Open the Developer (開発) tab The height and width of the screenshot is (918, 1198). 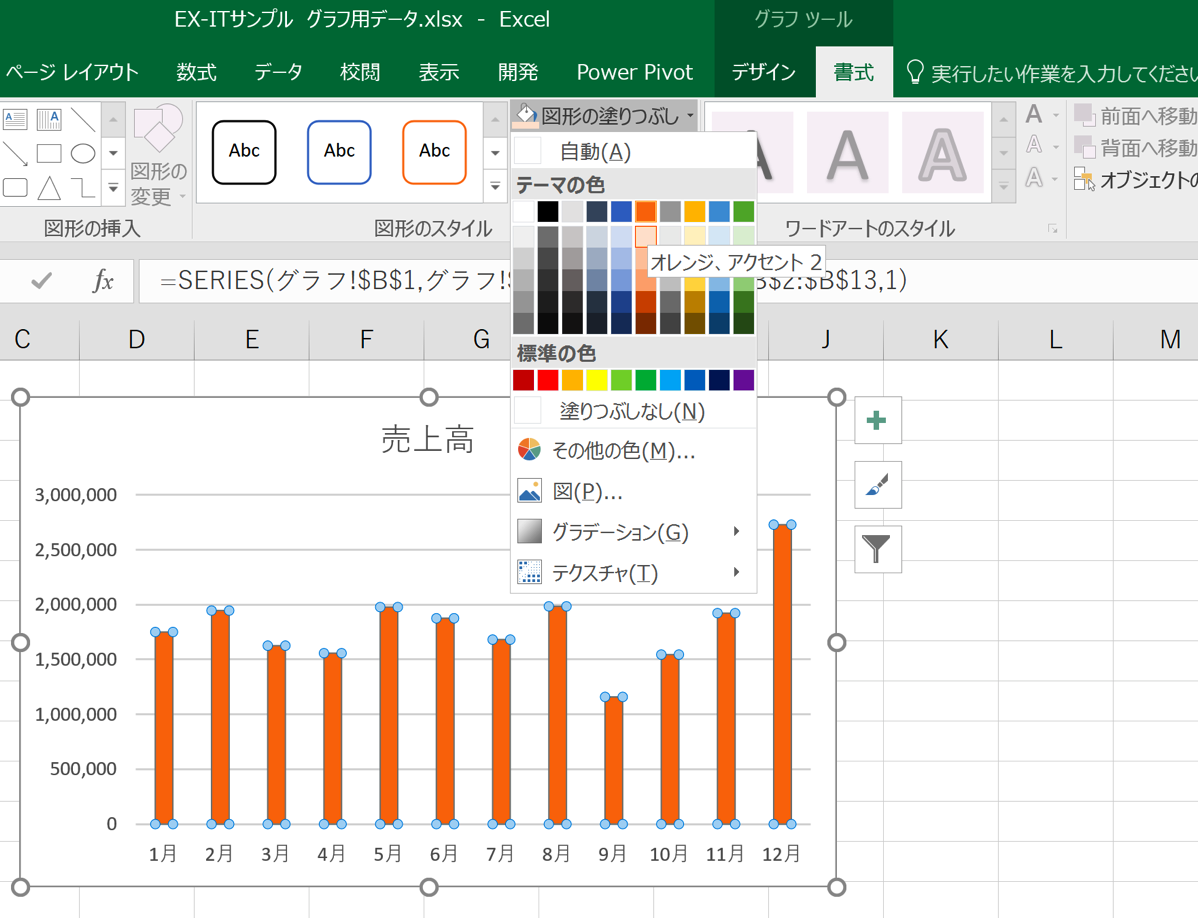click(x=518, y=73)
